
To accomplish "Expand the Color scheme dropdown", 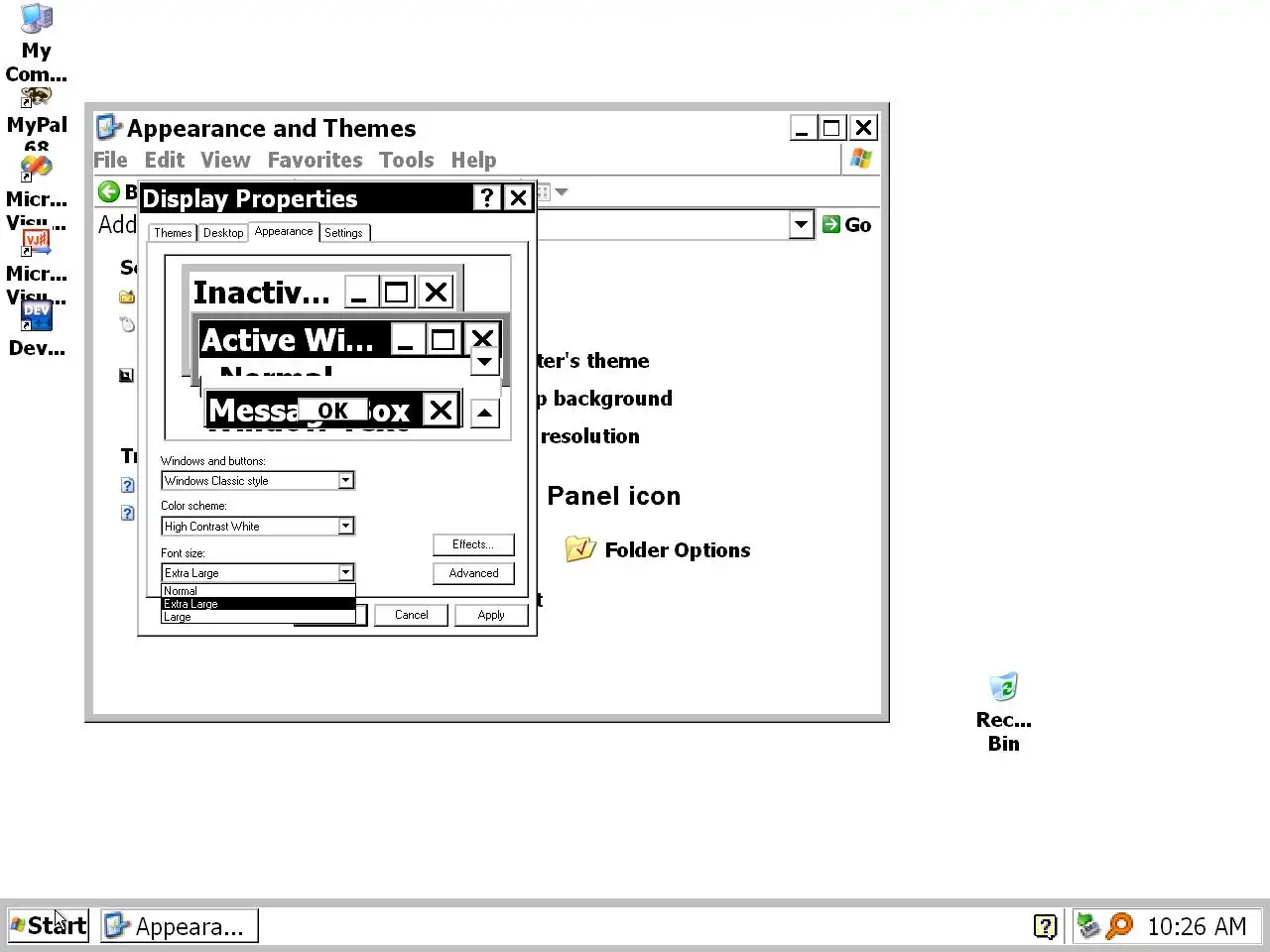I will 345,527.
